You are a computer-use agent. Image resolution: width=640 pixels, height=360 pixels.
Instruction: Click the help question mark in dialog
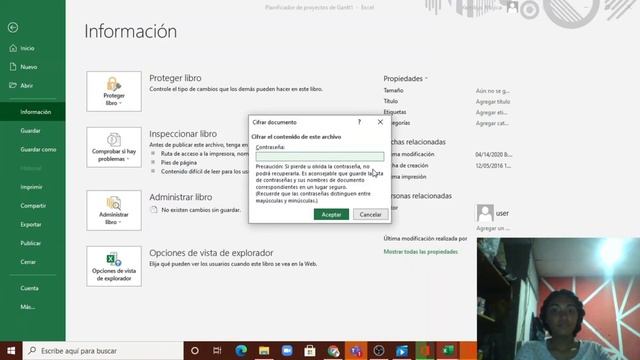point(359,122)
